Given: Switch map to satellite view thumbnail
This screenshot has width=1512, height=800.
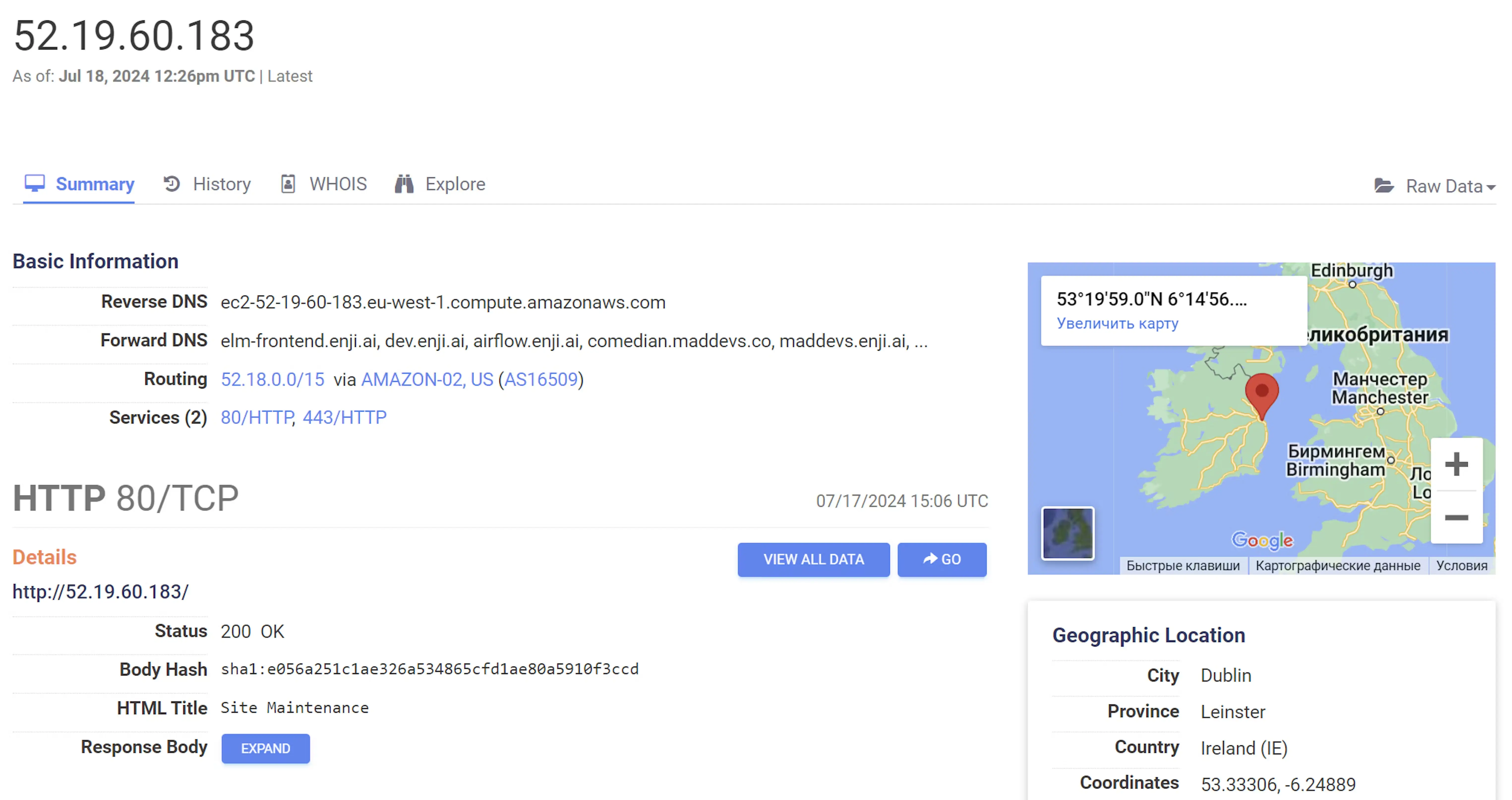Looking at the screenshot, I should coord(1067,533).
